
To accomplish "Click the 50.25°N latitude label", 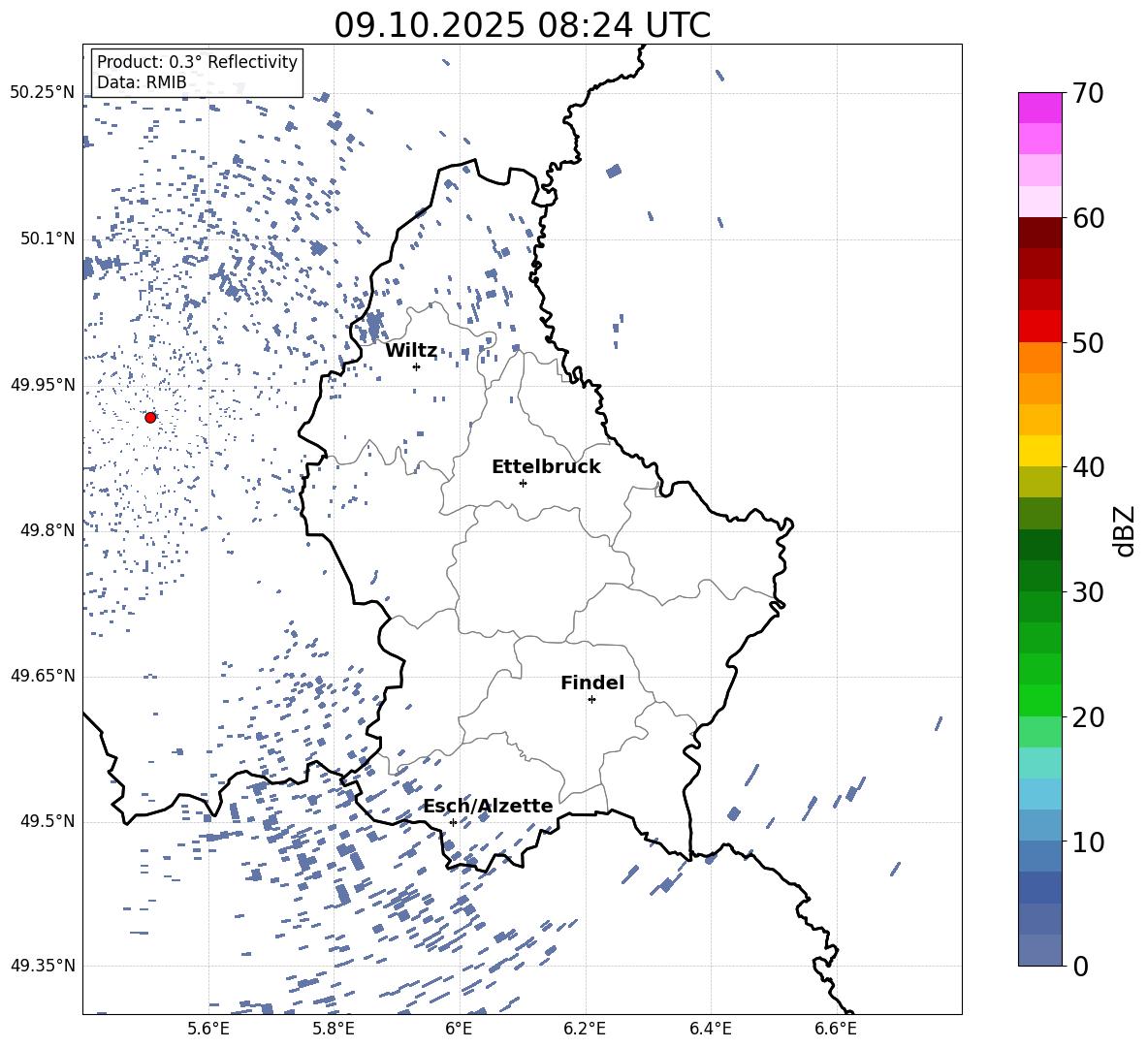I will [x=44, y=93].
